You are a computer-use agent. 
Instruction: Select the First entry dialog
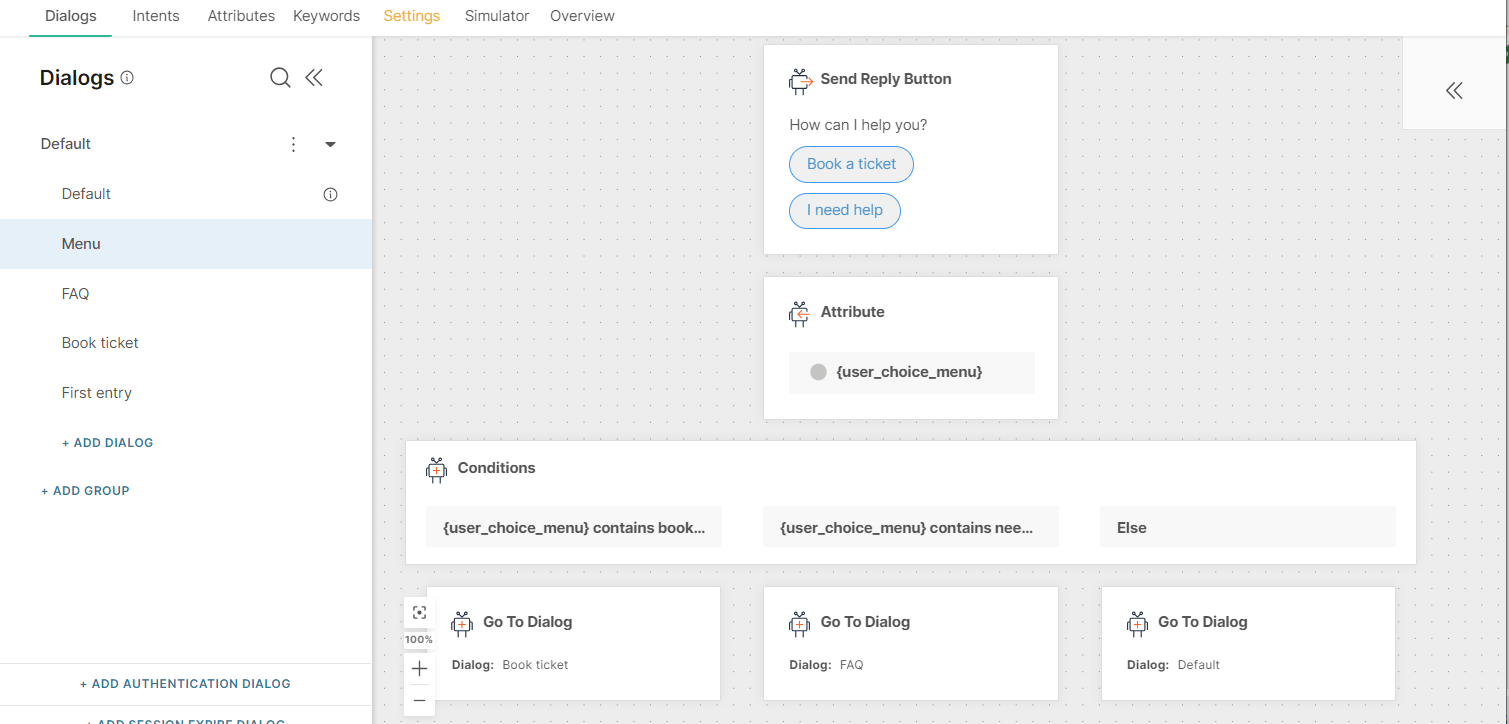[186, 393]
